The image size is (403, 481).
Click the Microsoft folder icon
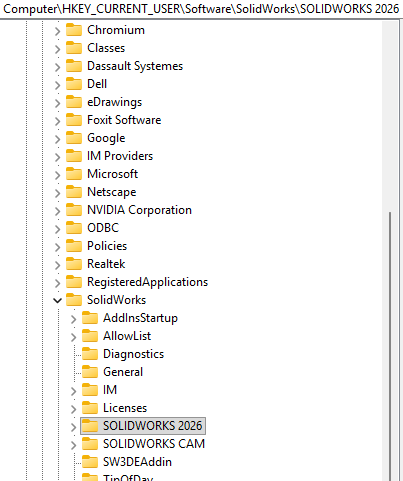coord(74,174)
